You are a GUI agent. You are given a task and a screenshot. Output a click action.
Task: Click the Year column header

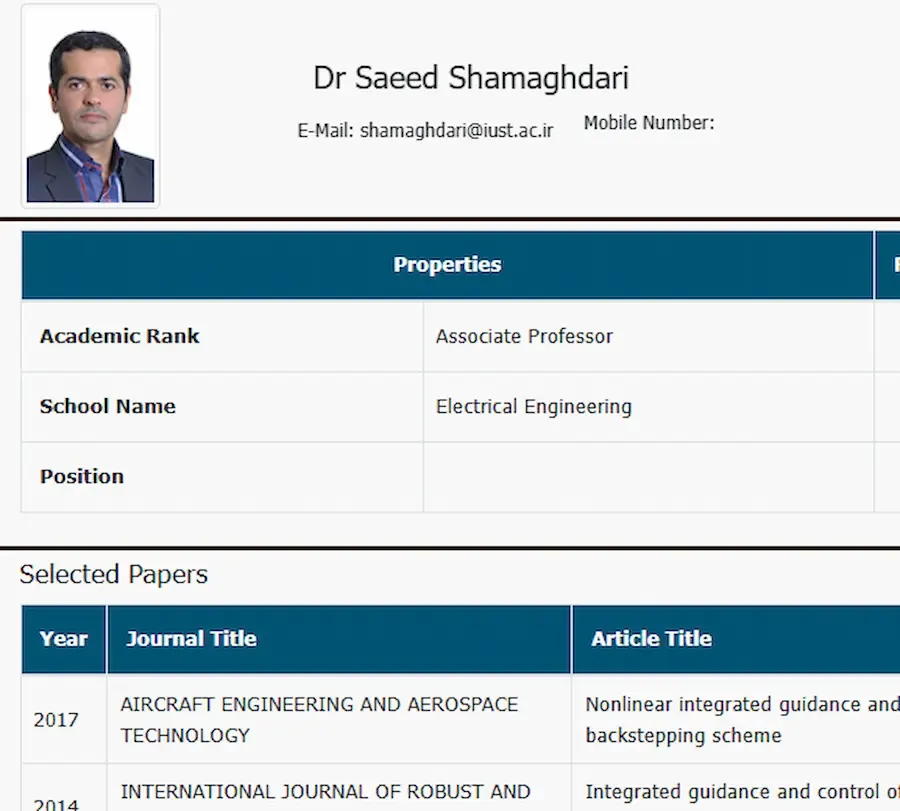(x=64, y=639)
